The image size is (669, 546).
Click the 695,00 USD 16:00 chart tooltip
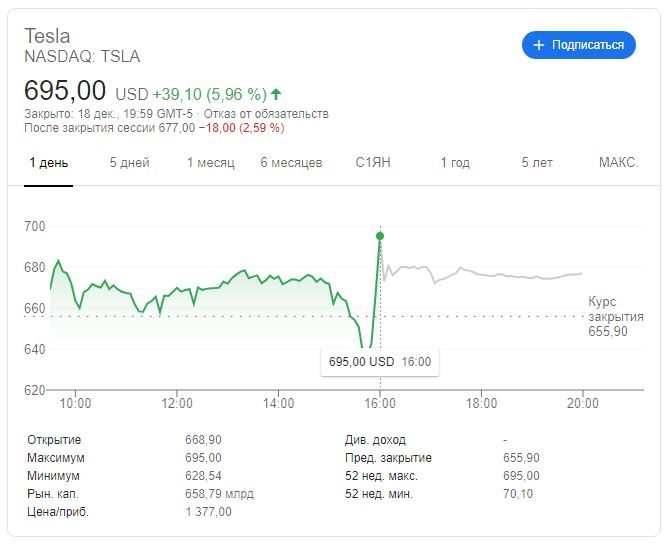(379, 361)
